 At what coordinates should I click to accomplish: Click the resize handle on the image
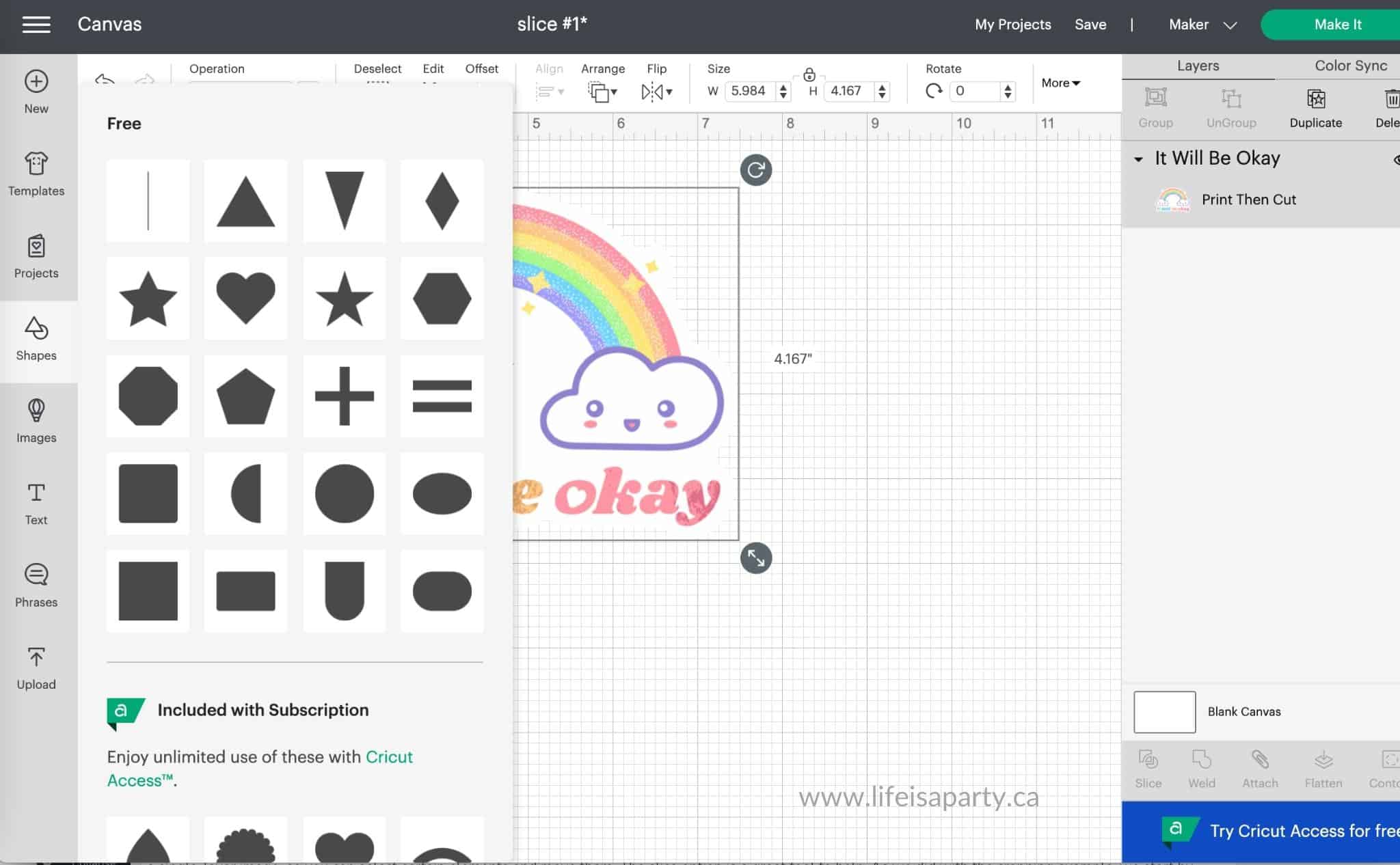756,558
